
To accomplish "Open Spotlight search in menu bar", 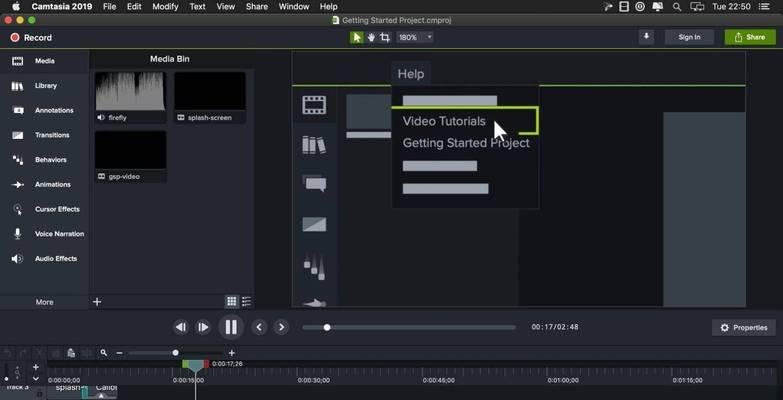I will click(677, 6).
